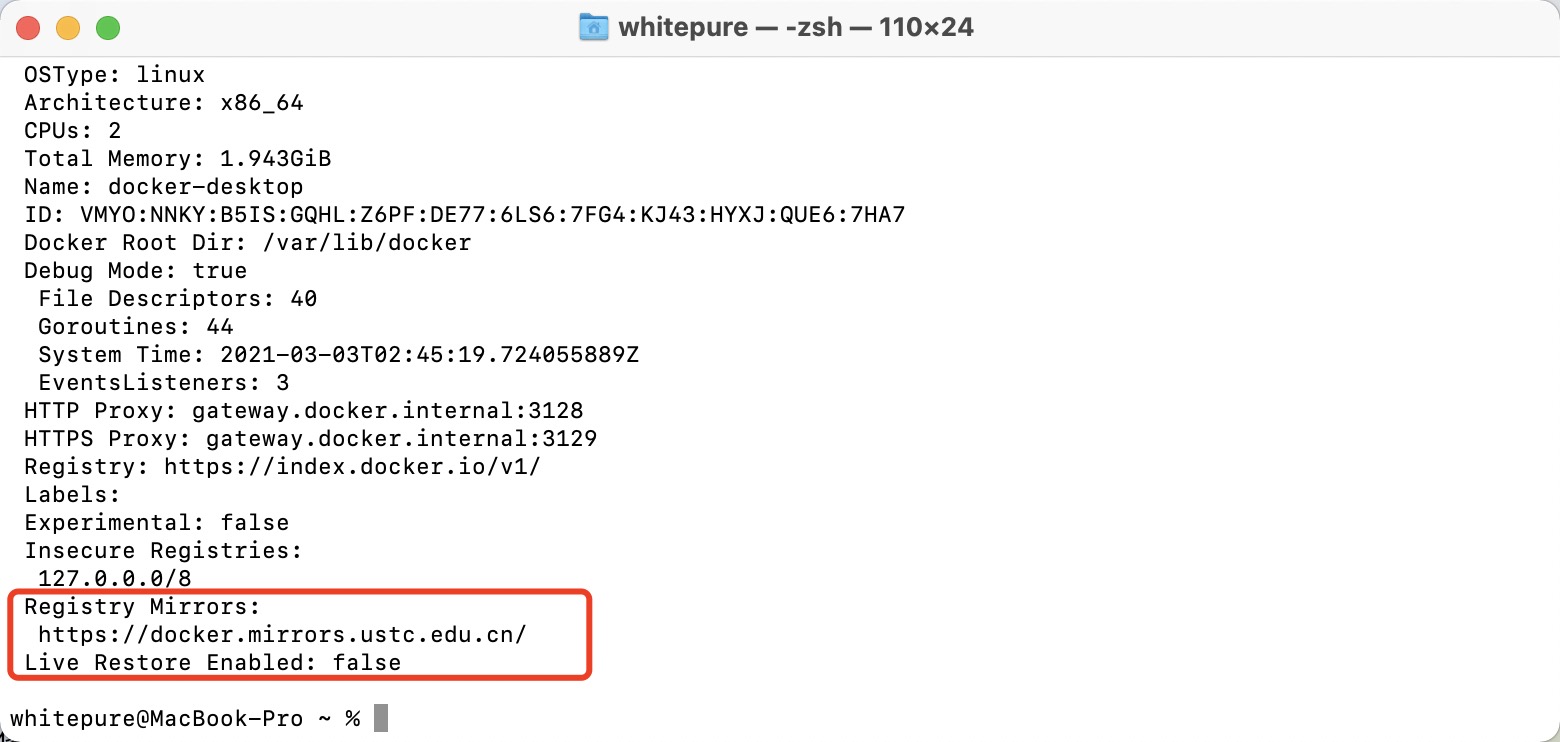Screen dimensions: 1560x742
Task: Click the Debug Mode true line
Action: 135,270
